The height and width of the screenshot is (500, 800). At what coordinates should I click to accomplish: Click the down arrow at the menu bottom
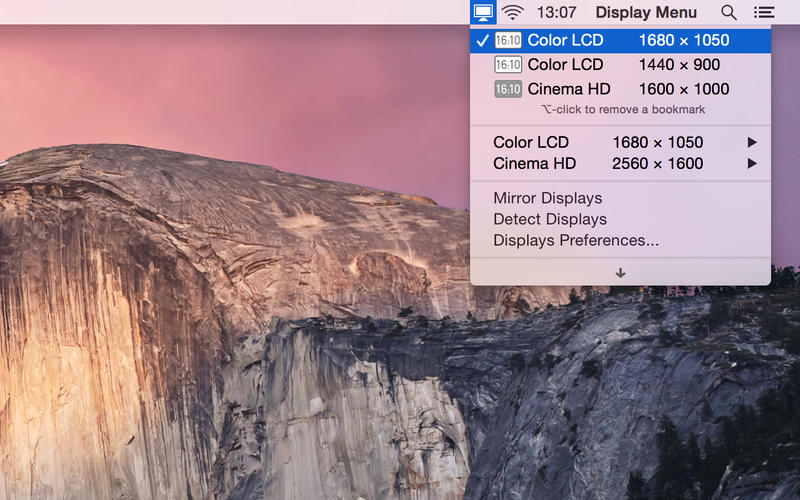620,272
